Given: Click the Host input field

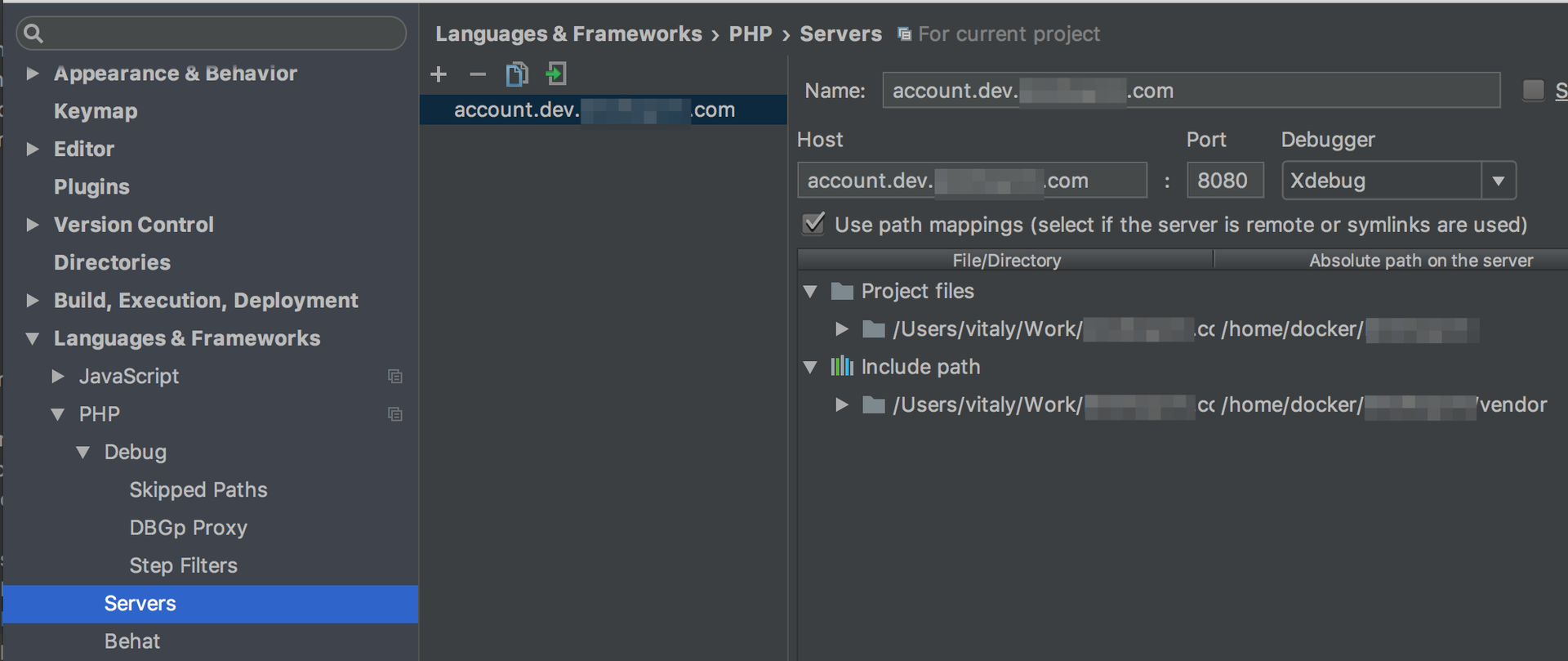Looking at the screenshot, I should (972, 181).
